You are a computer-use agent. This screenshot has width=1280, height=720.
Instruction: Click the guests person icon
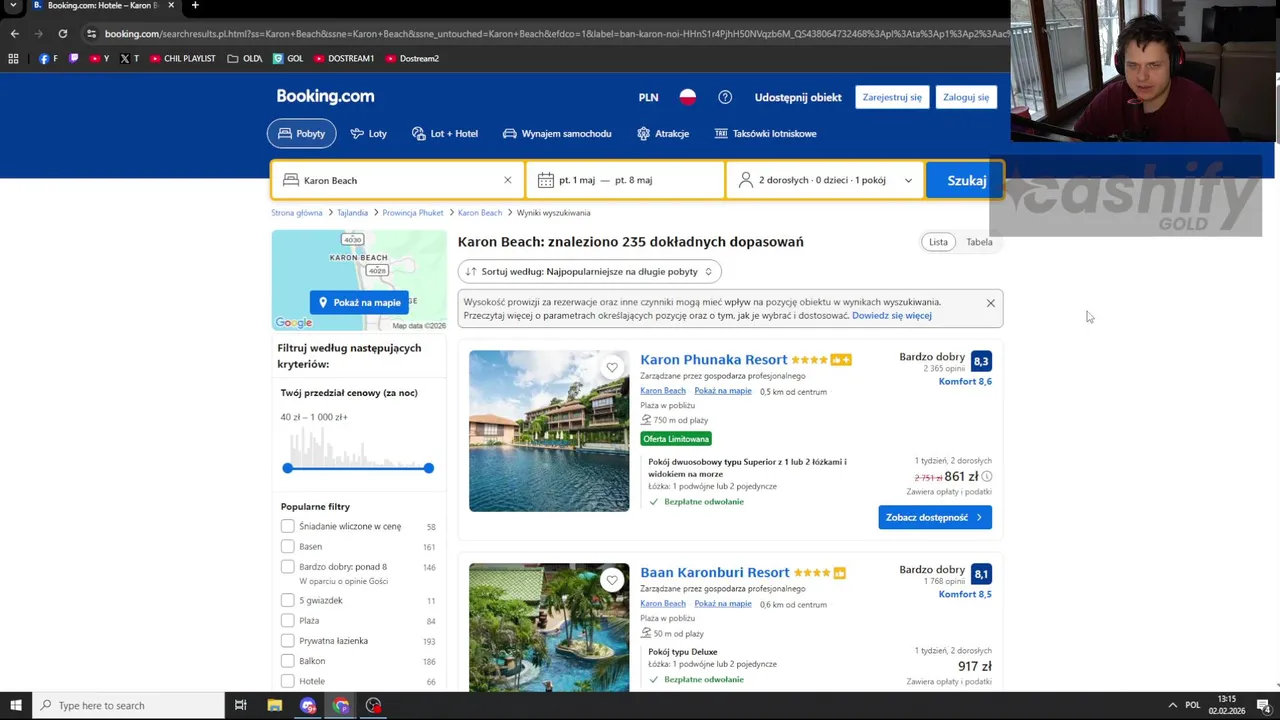tap(745, 180)
